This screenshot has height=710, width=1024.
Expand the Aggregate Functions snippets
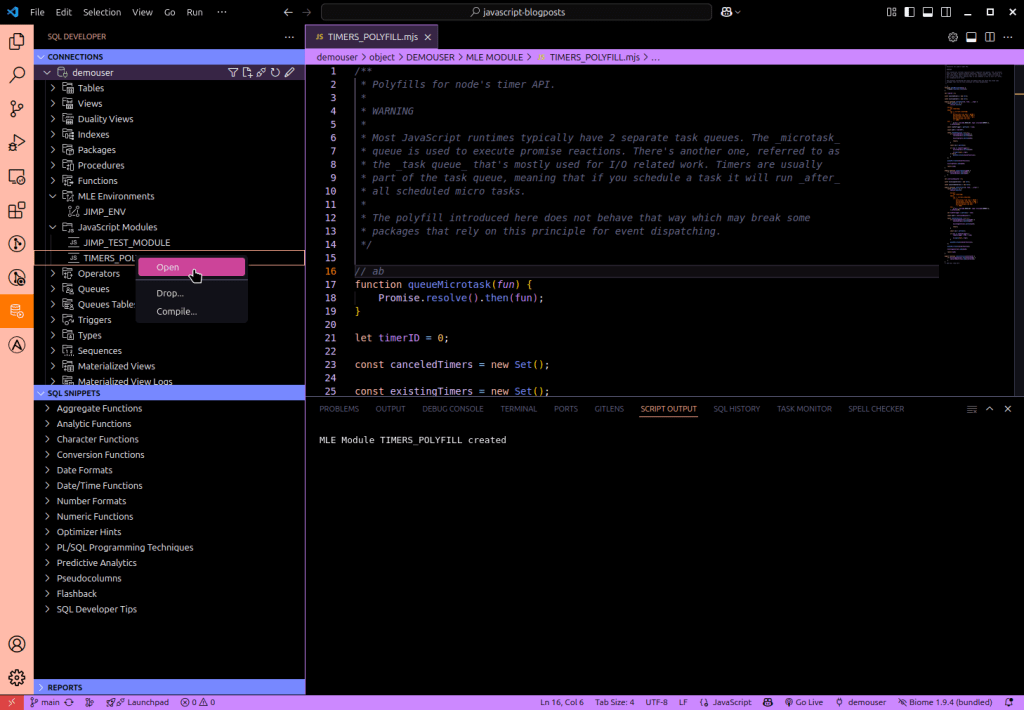point(47,408)
